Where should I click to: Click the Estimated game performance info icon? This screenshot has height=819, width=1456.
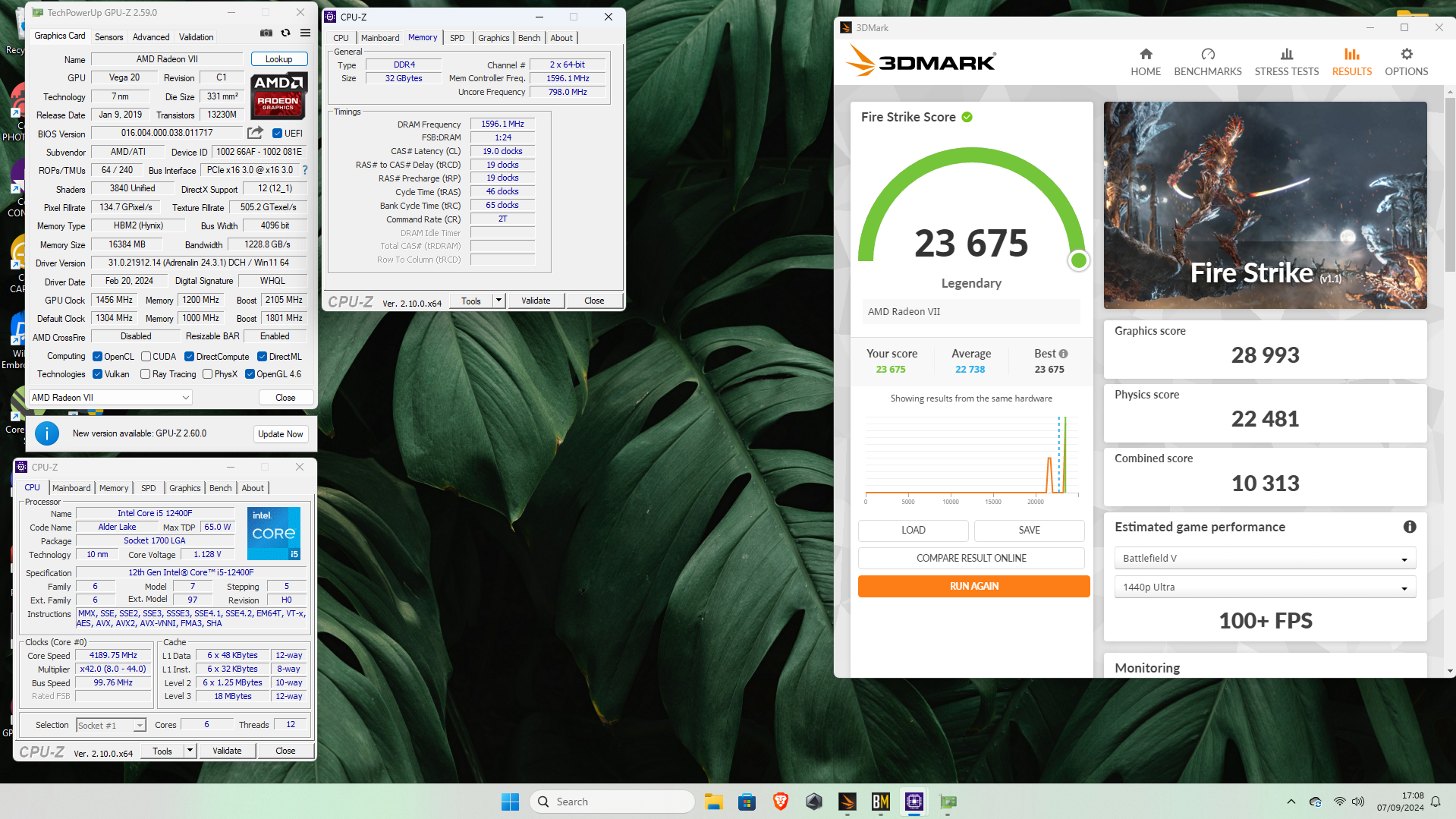1410,527
